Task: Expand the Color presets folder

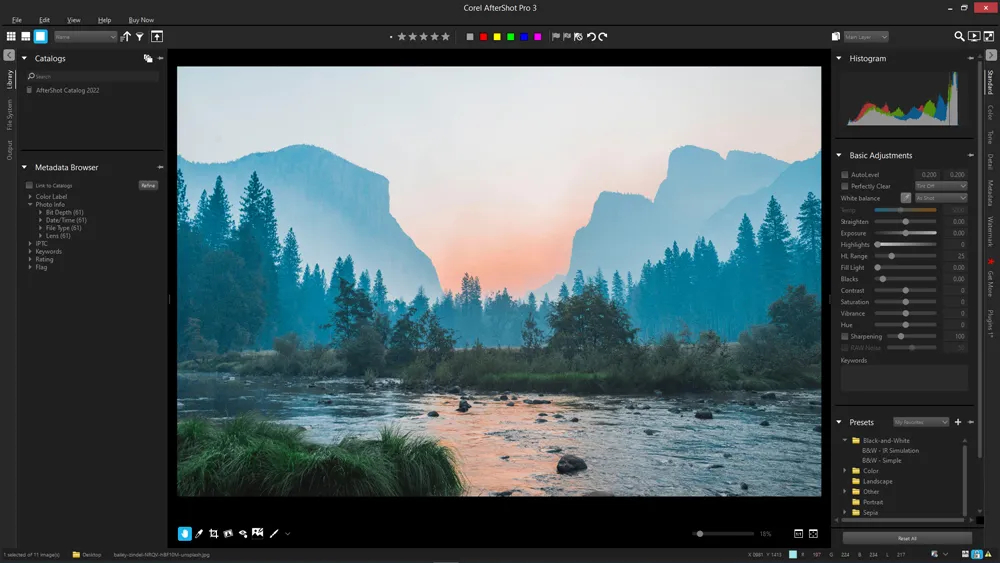Action: click(x=845, y=471)
